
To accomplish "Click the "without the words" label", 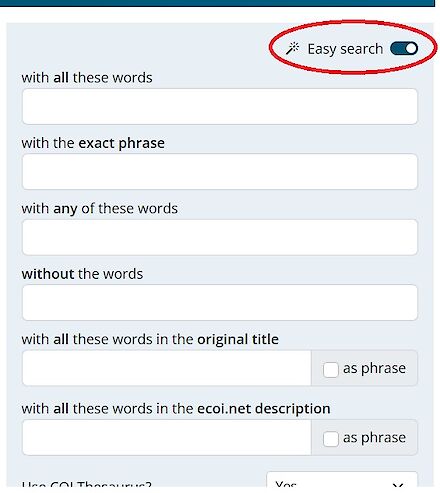I will [82, 274].
